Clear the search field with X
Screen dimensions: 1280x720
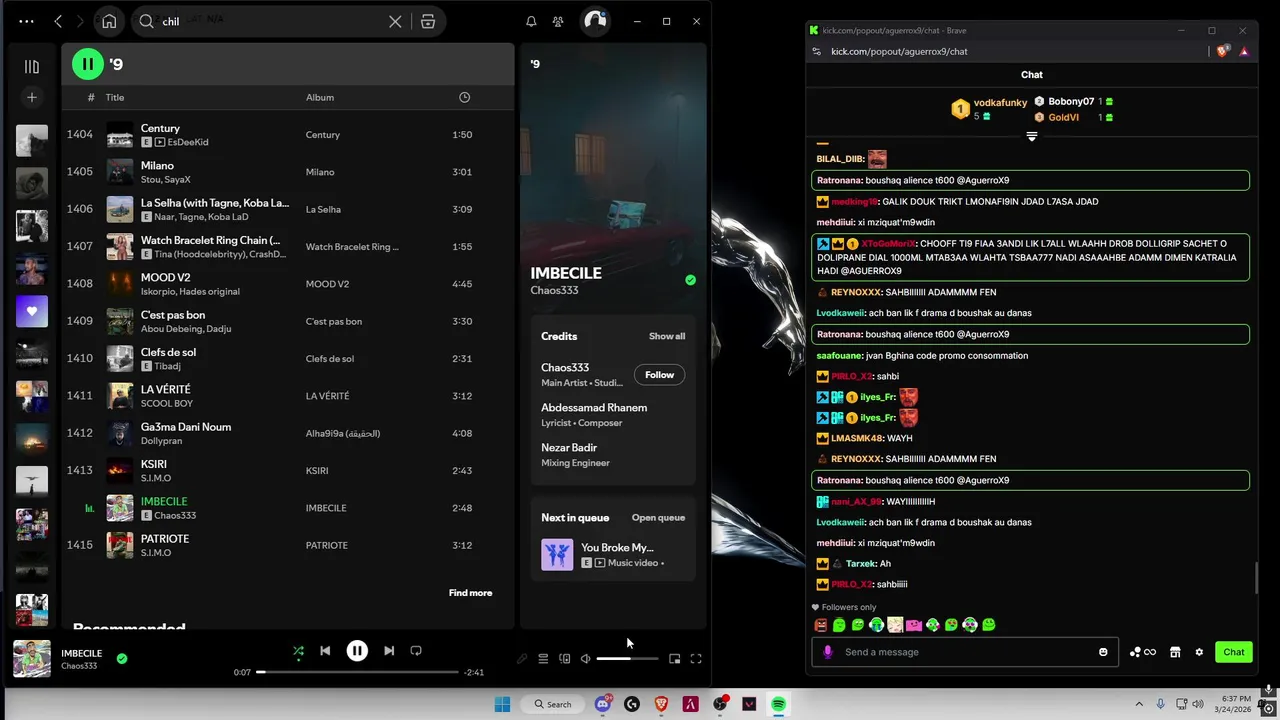click(x=395, y=21)
